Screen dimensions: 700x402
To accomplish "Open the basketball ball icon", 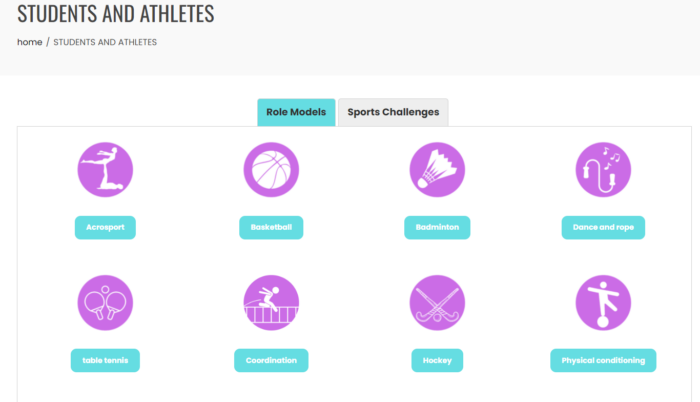I will (271, 170).
